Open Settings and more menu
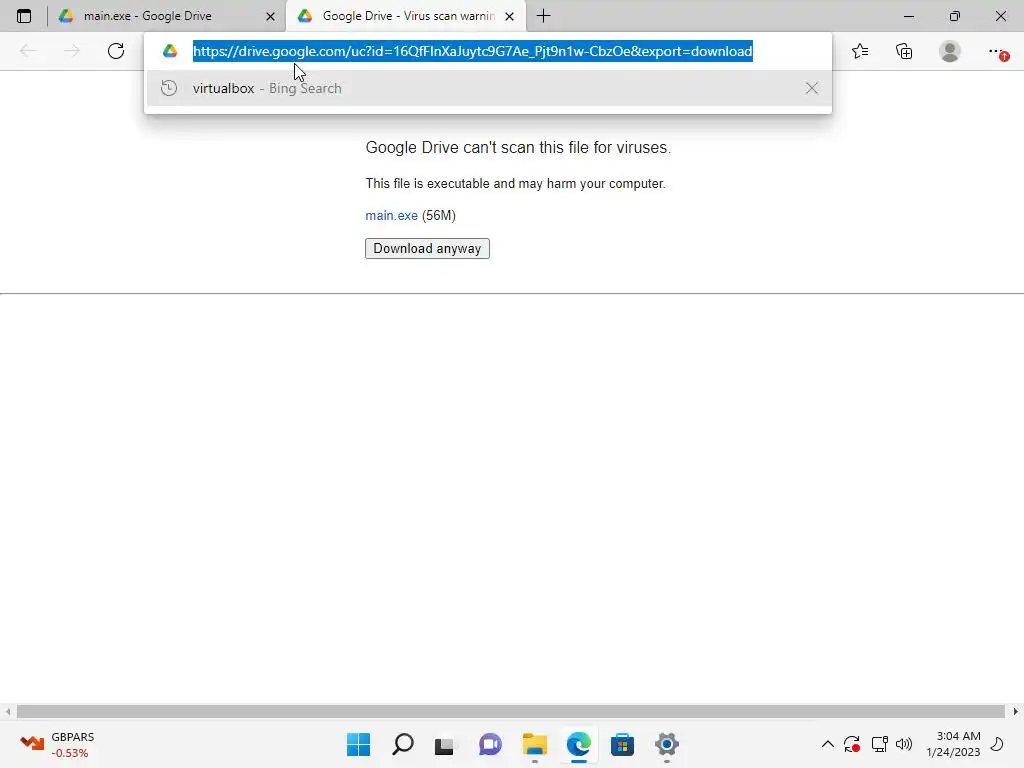Screen dimensions: 1024x768 point(997,51)
